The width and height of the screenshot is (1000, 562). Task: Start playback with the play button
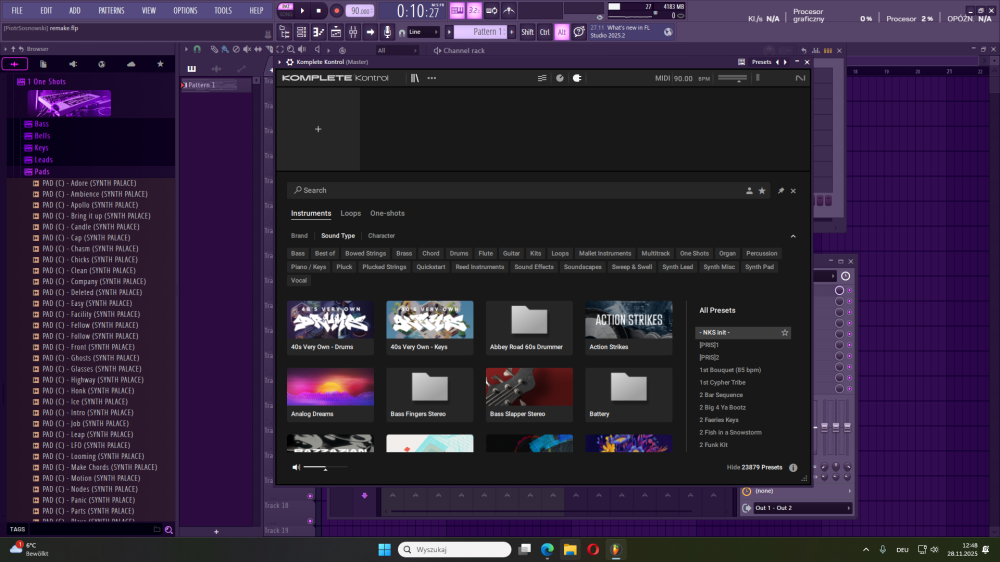[302, 11]
